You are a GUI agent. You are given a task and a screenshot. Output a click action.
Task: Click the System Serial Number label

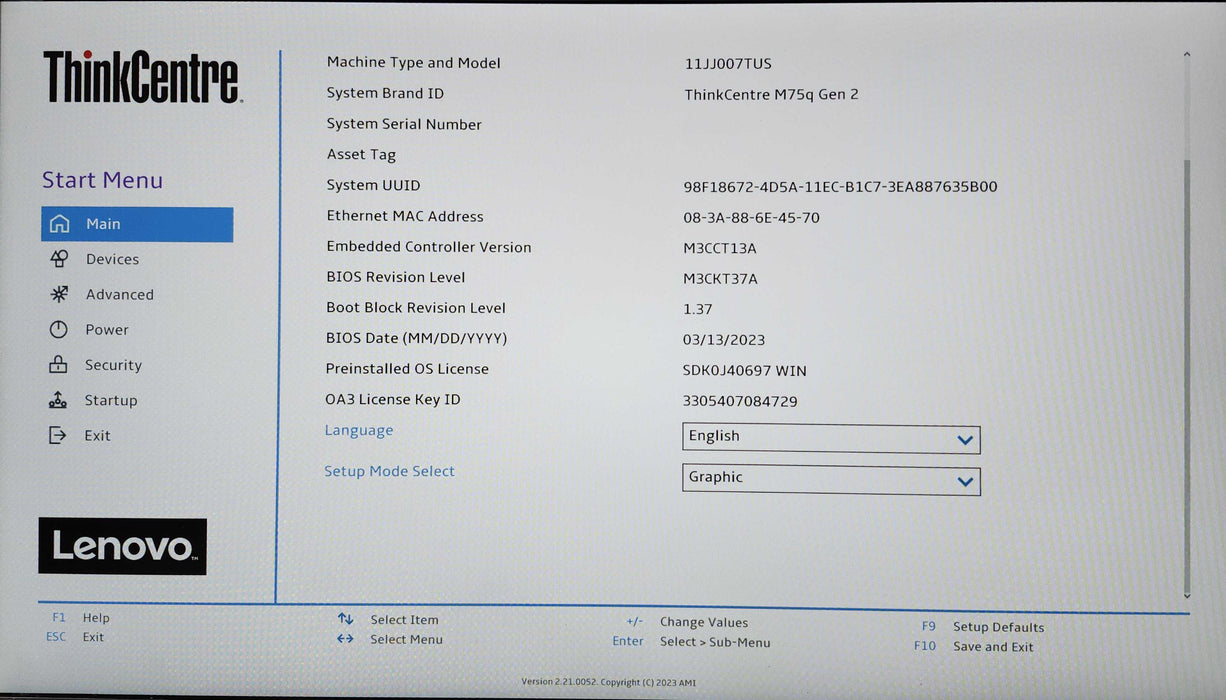pos(404,124)
